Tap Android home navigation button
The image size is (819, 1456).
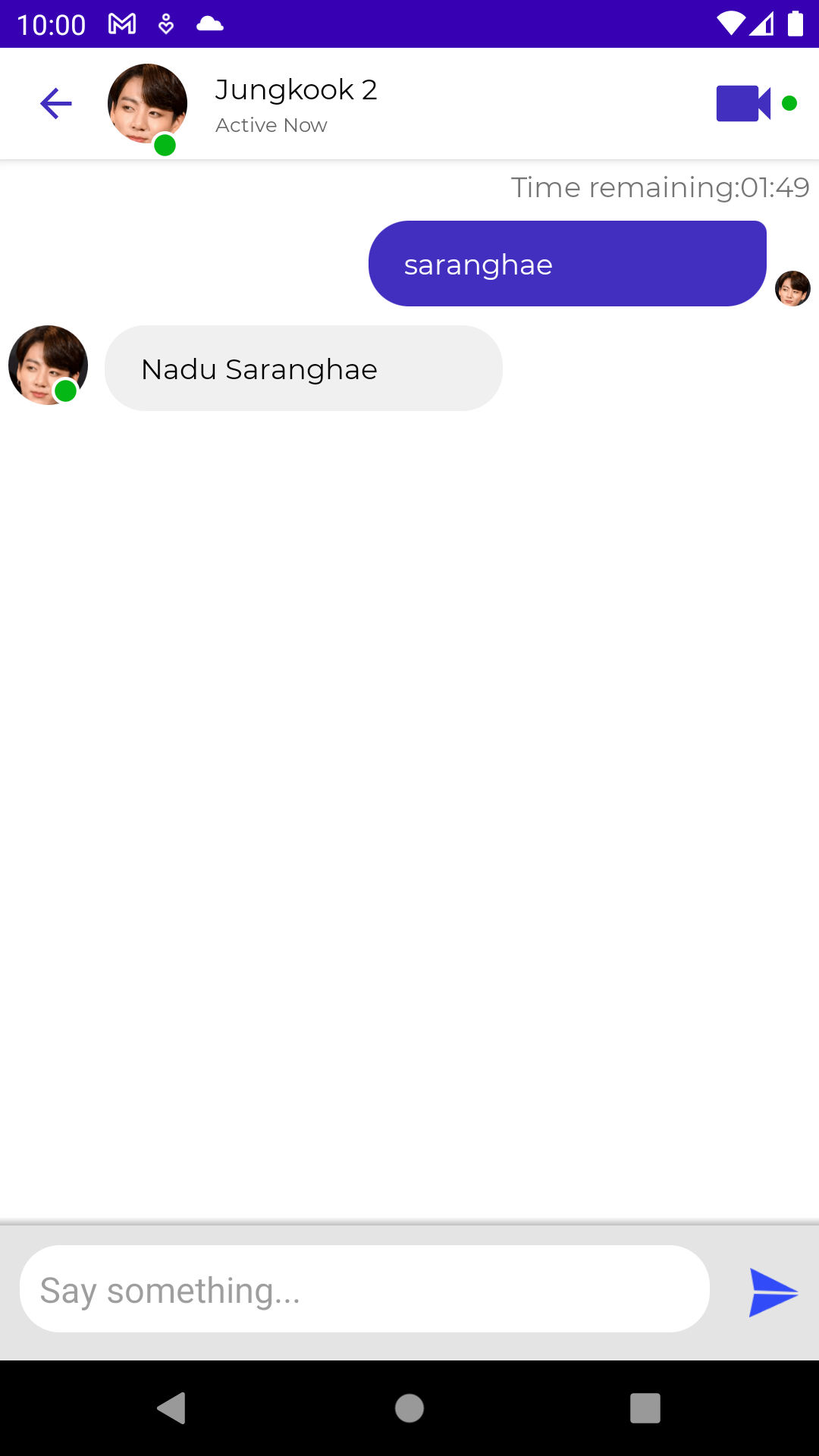coord(409,1408)
